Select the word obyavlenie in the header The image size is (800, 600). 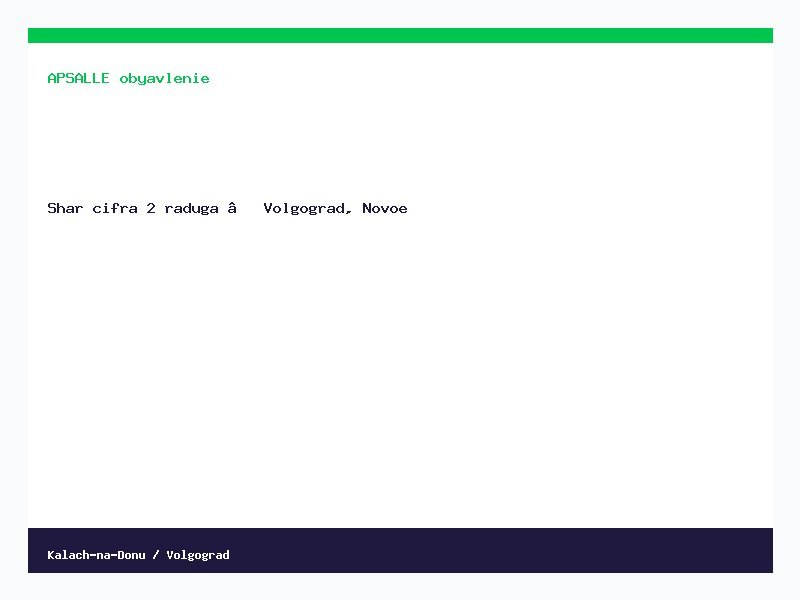[164, 79]
